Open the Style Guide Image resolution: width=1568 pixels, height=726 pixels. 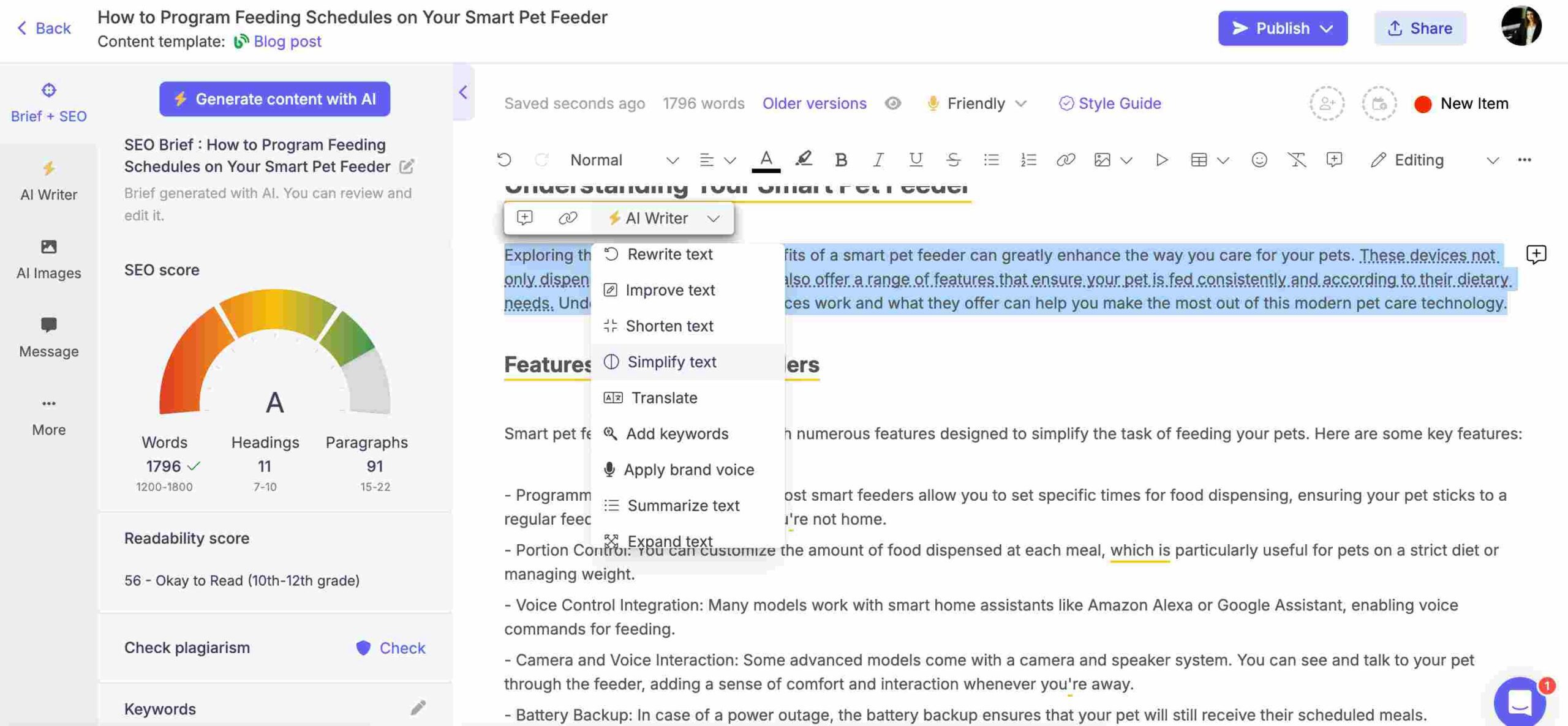click(x=1110, y=103)
